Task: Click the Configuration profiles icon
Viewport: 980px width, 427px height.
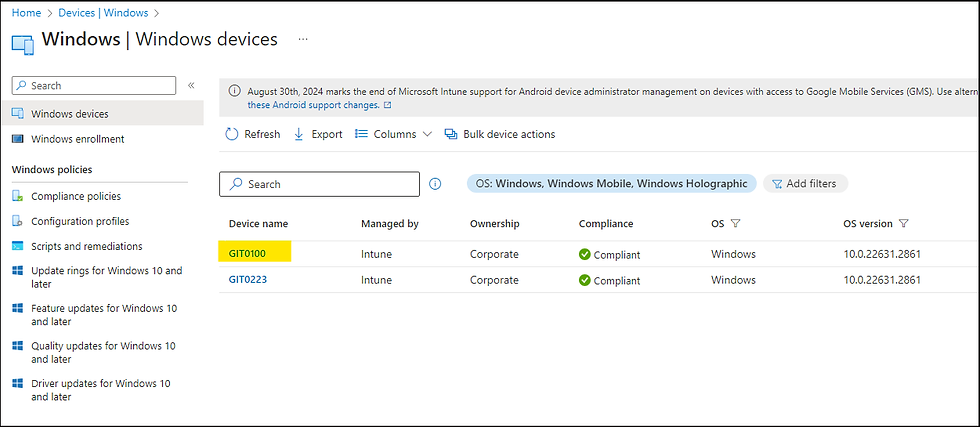Action: point(18,221)
